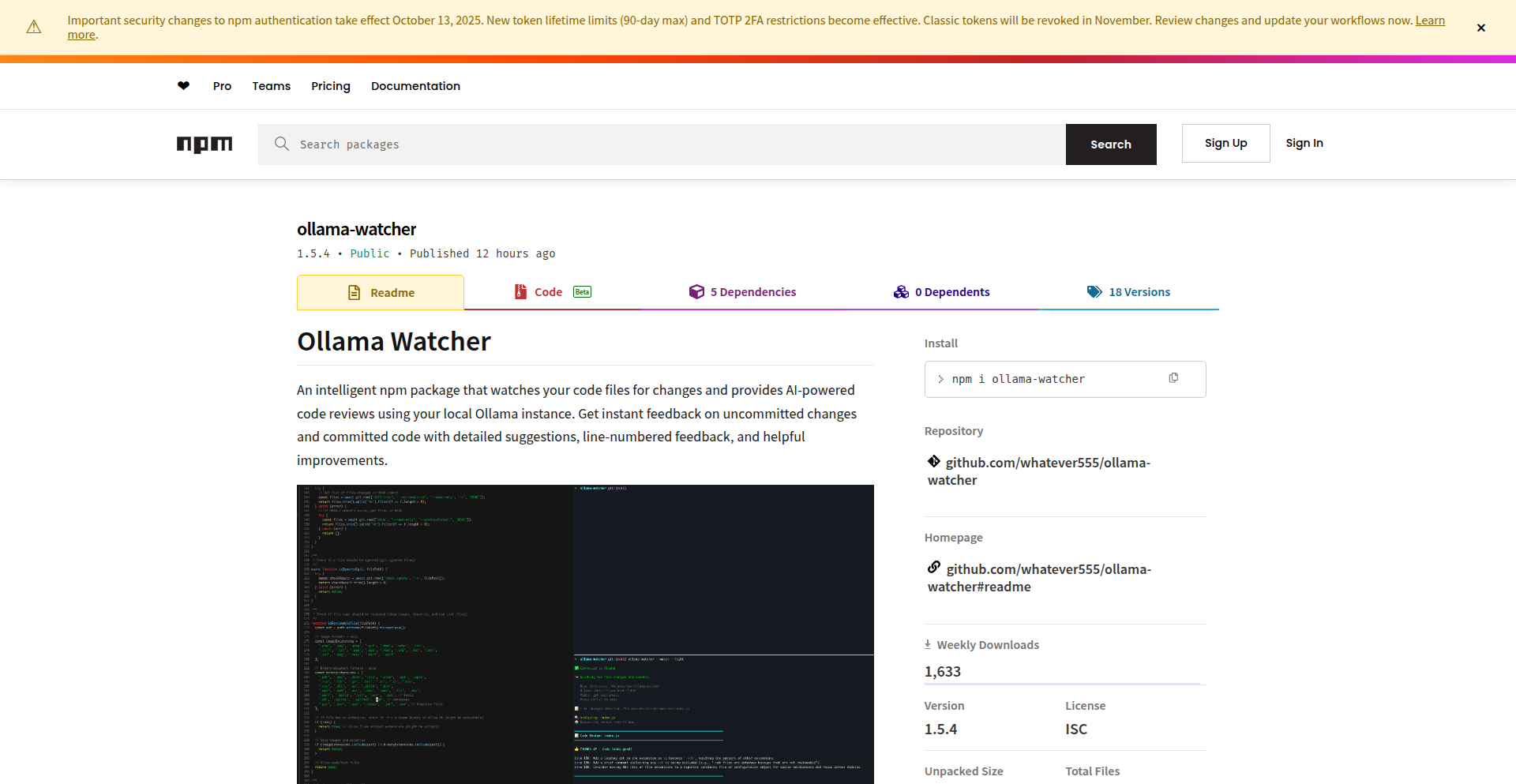Click the download icon beside Weekly Downloads
Screen dimensions: 1516x784
coord(929,644)
